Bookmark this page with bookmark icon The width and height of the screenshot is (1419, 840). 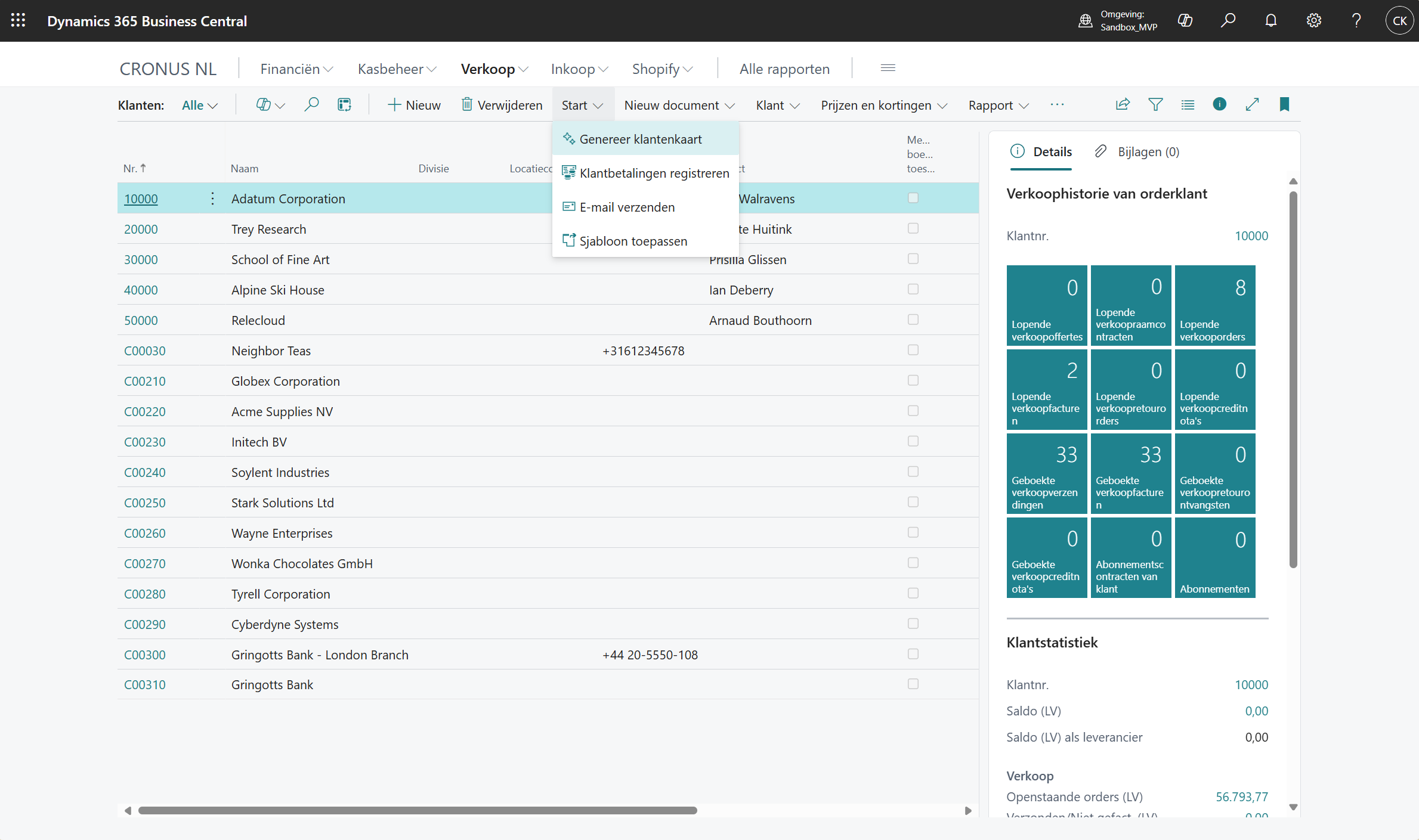click(x=1284, y=105)
